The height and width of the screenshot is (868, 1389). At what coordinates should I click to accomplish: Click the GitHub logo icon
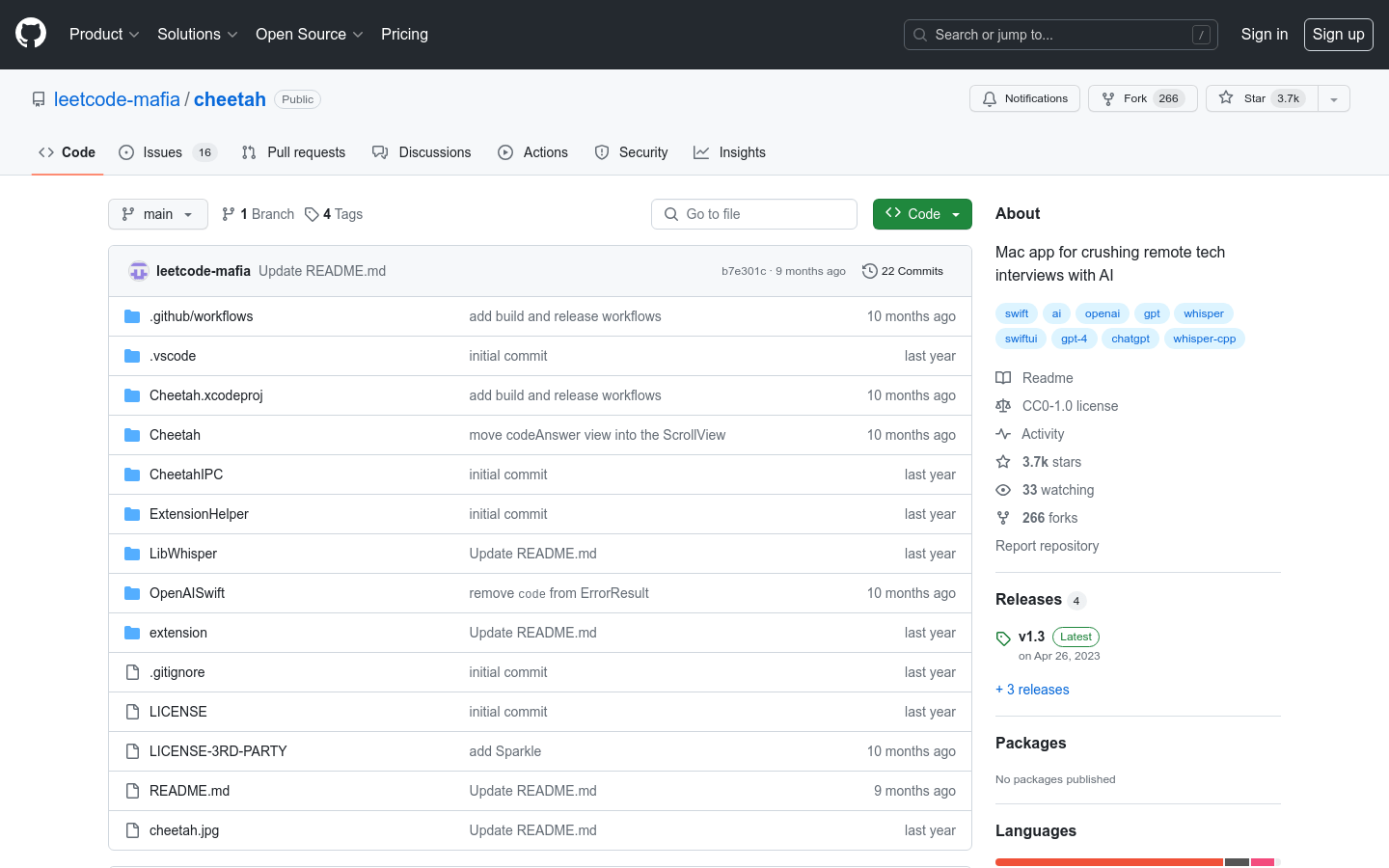coord(31,34)
